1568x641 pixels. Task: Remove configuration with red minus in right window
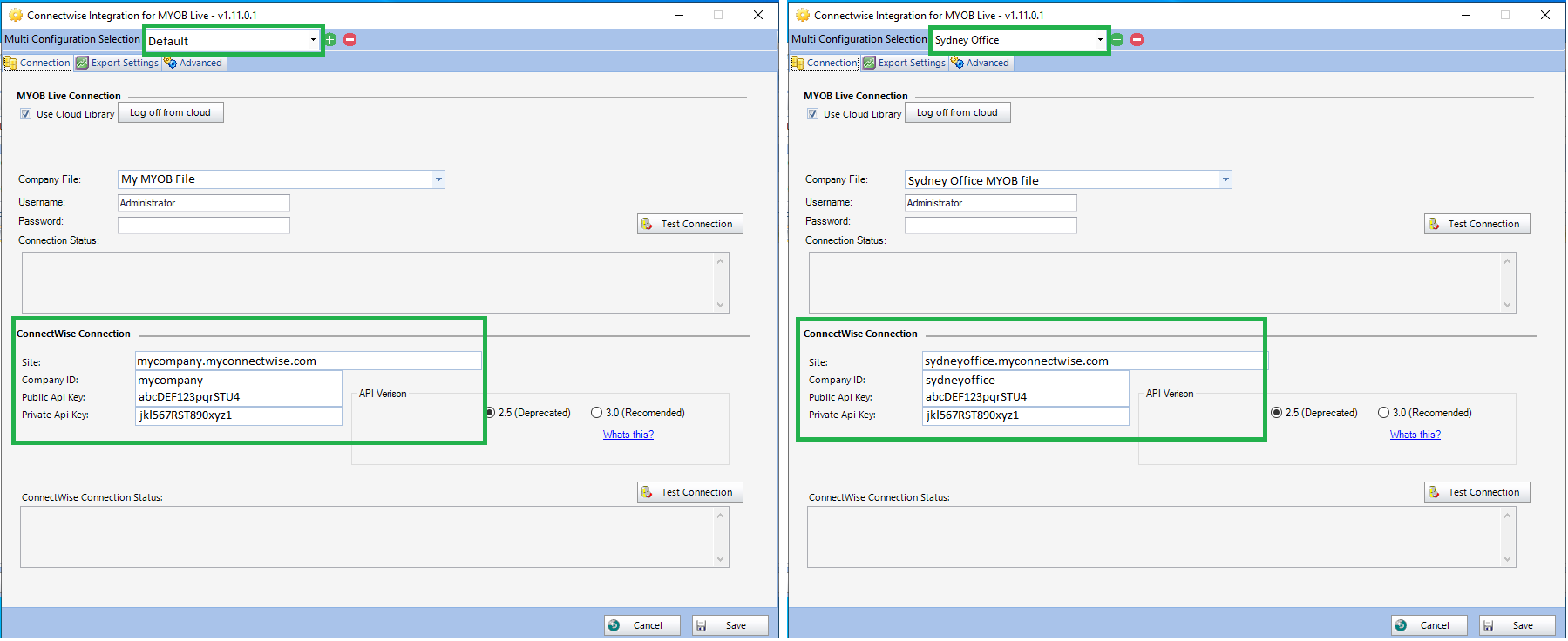click(1137, 39)
